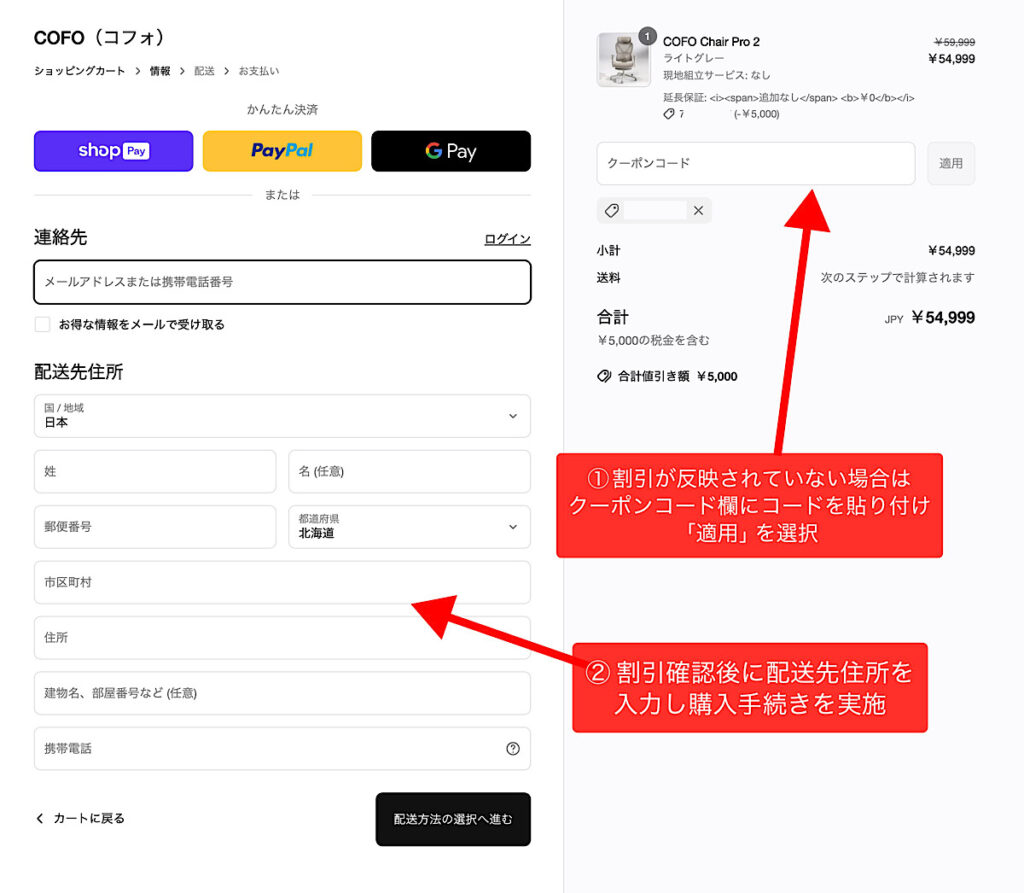This screenshot has height=893, width=1024.
Task: Click the 'ライトグレー' color variant text
Action: coord(694,58)
